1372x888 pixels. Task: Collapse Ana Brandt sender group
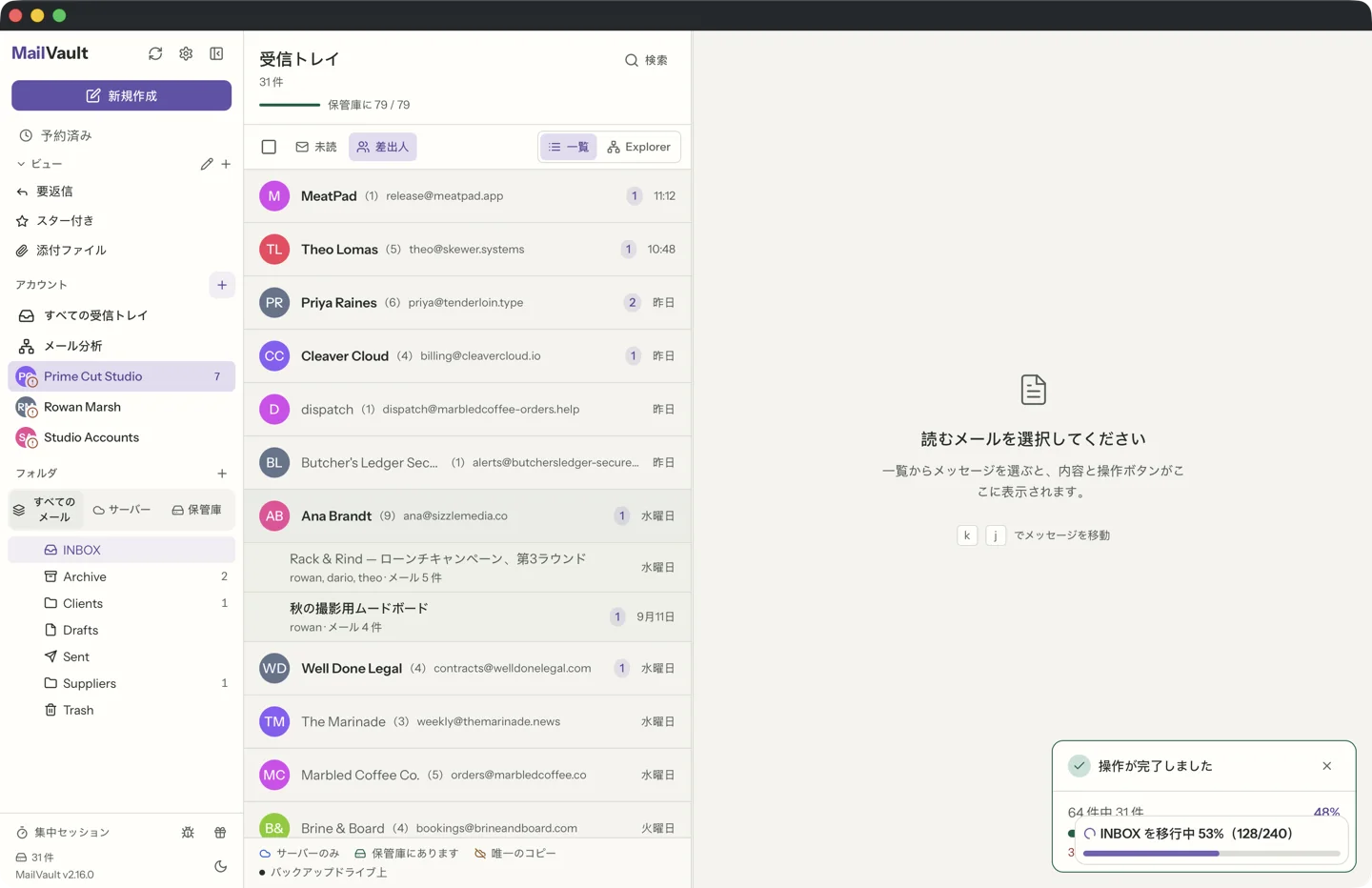tap(468, 516)
